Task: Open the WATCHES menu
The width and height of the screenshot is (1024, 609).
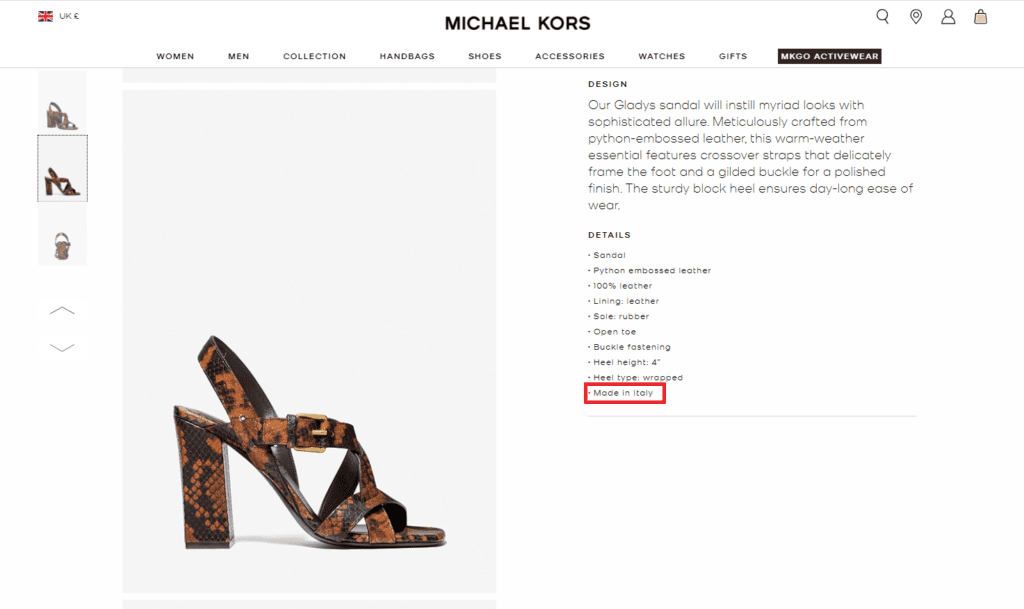Action: click(661, 56)
